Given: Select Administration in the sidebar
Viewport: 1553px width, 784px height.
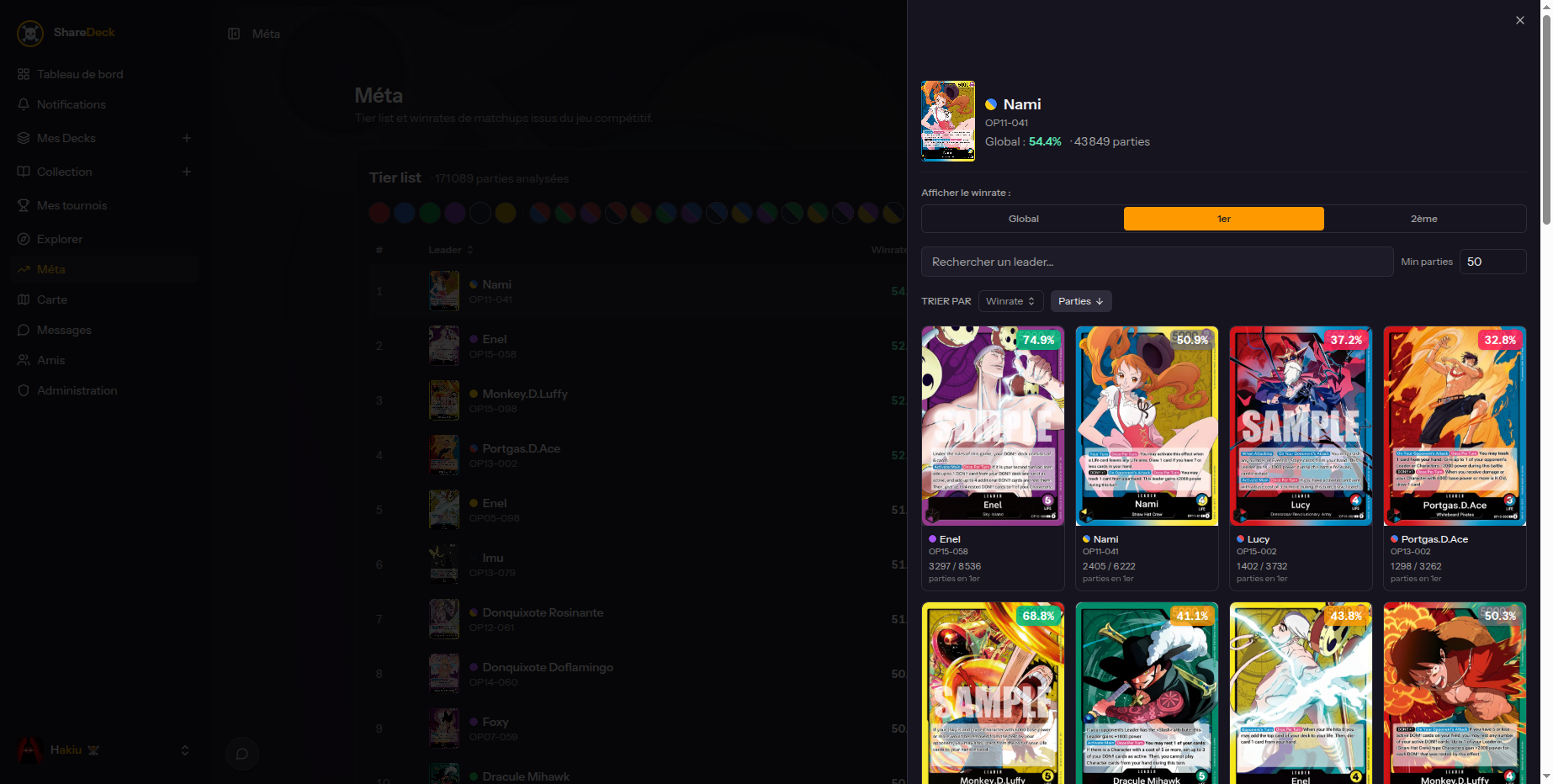Looking at the screenshot, I should (106, 390).
